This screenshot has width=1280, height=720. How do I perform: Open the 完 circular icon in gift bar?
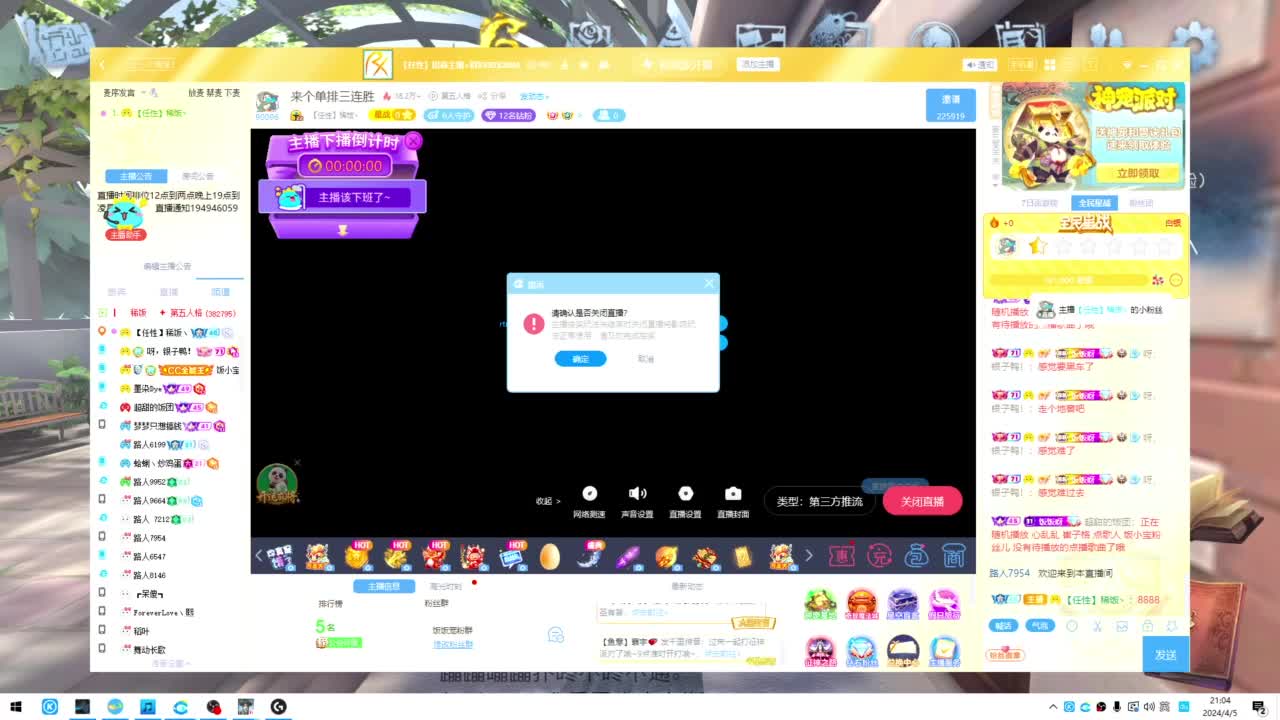879,555
